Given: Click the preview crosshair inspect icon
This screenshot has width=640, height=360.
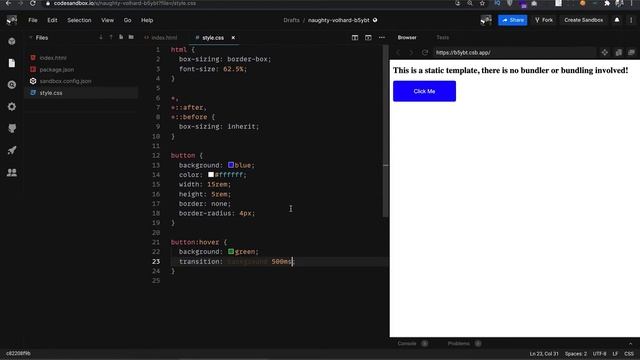Looking at the screenshot, I should click(x=604, y=52).
